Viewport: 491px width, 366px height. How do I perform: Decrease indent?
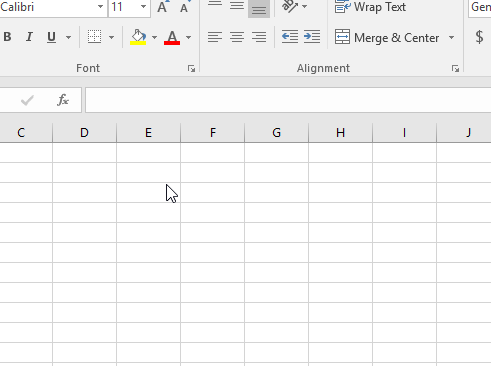pyautogui.click(x=290, y=37)
